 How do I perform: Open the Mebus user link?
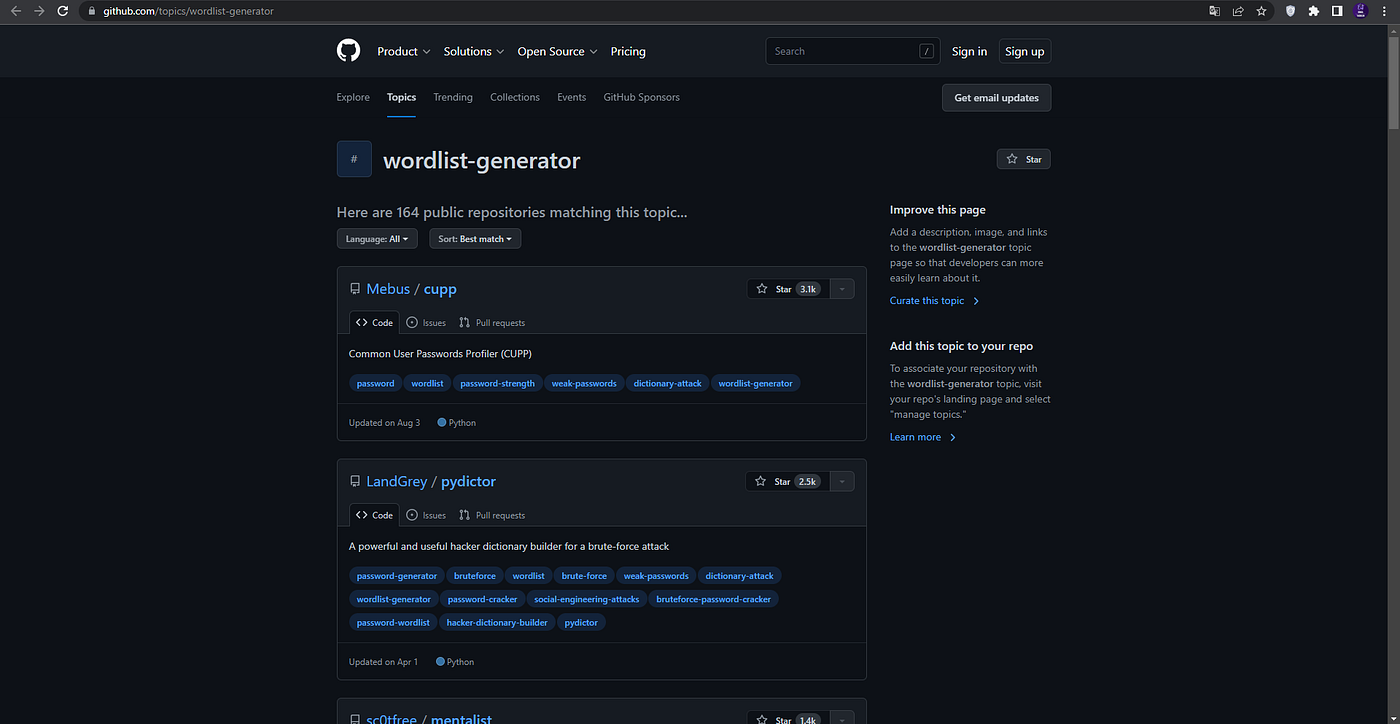click(388, 289)
